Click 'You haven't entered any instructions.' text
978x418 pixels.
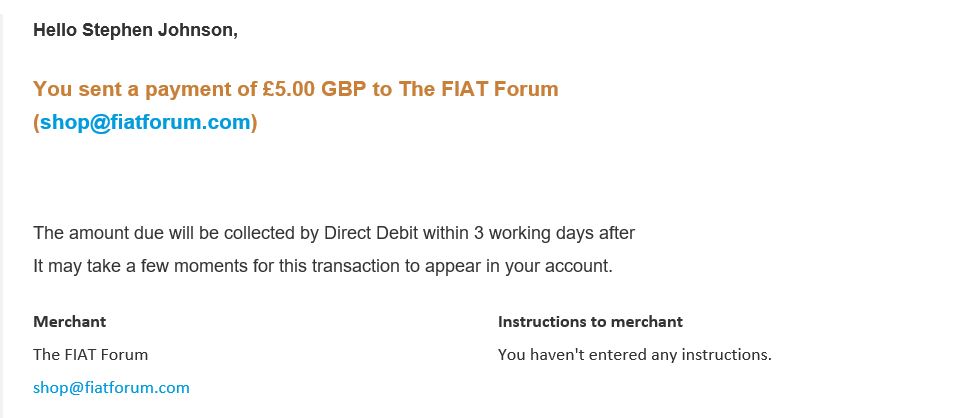coord(634,355)
